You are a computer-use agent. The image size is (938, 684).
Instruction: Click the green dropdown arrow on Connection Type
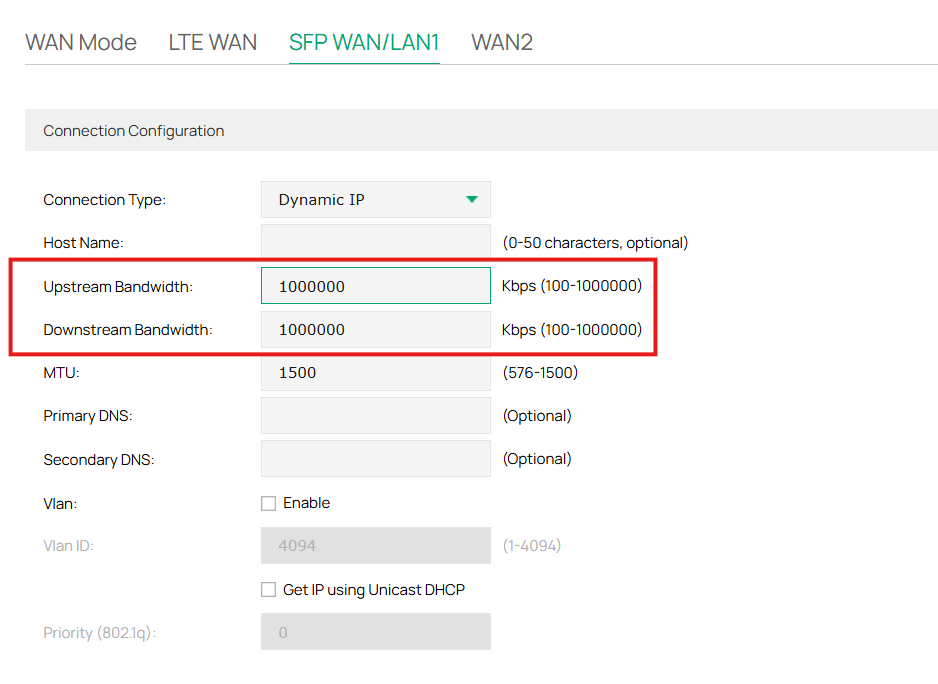click(471, 199)
